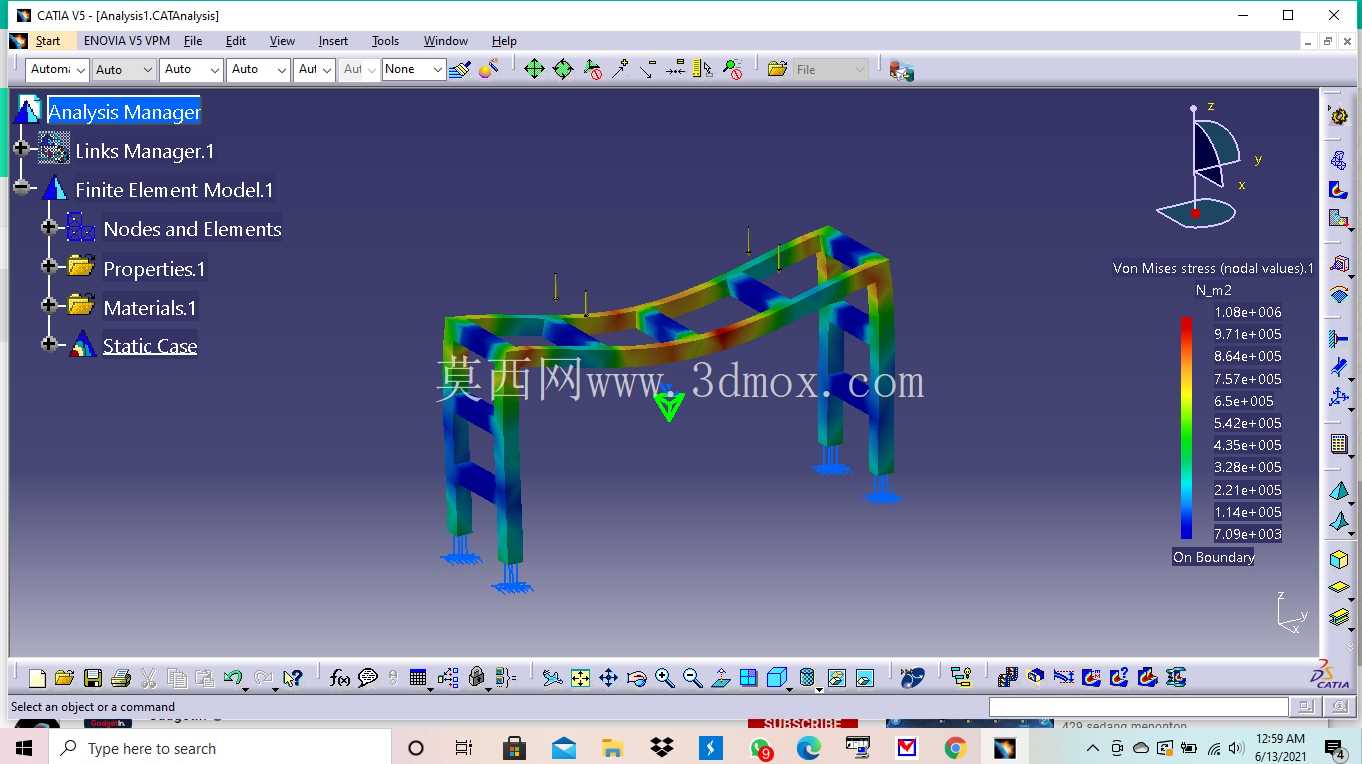Click the Multi-View four-pane icon
Image resolution: width=1362 pixels, height=764 pixels.
click(748, 678)
